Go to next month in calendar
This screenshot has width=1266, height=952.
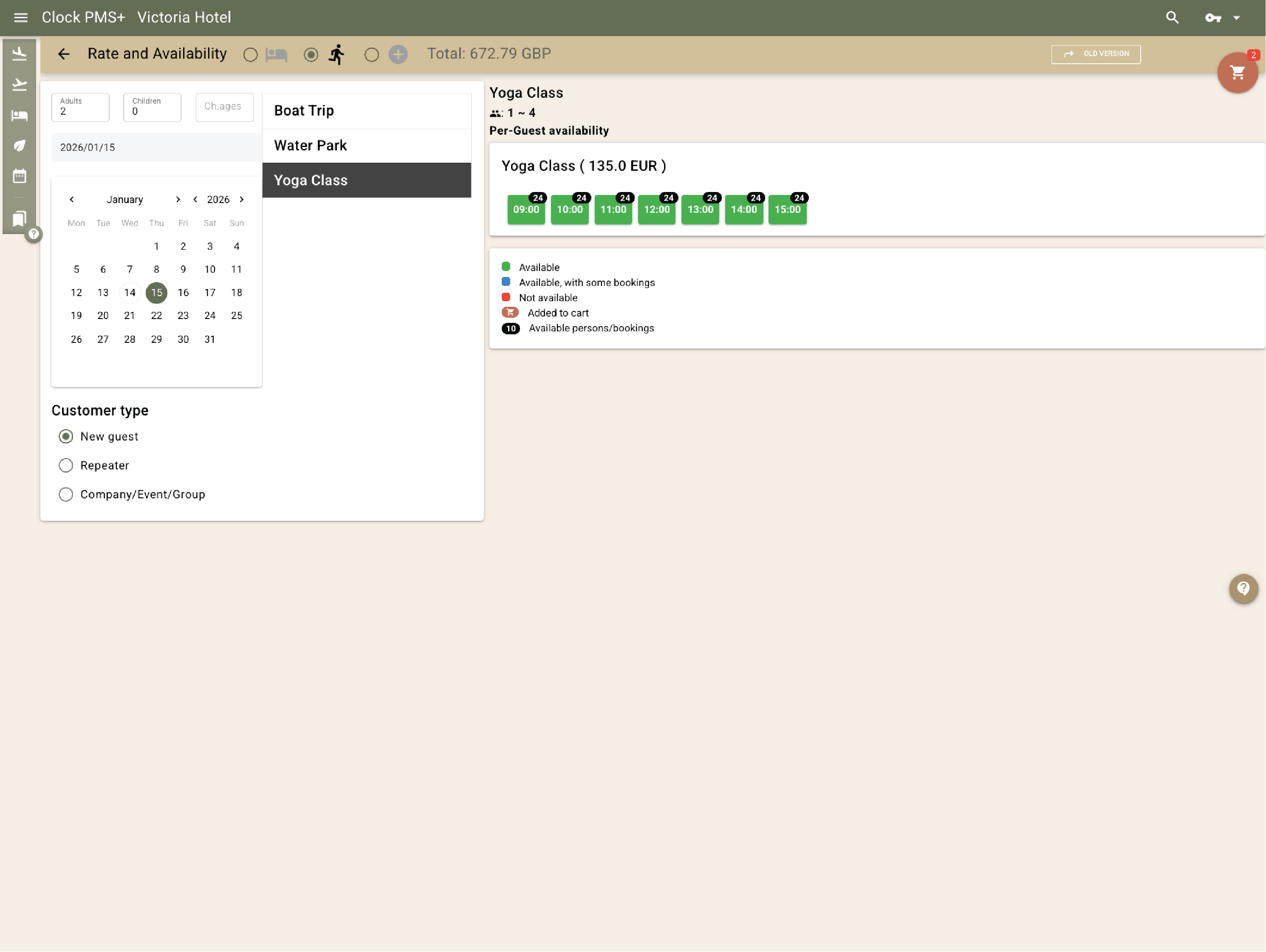point(178,199)
